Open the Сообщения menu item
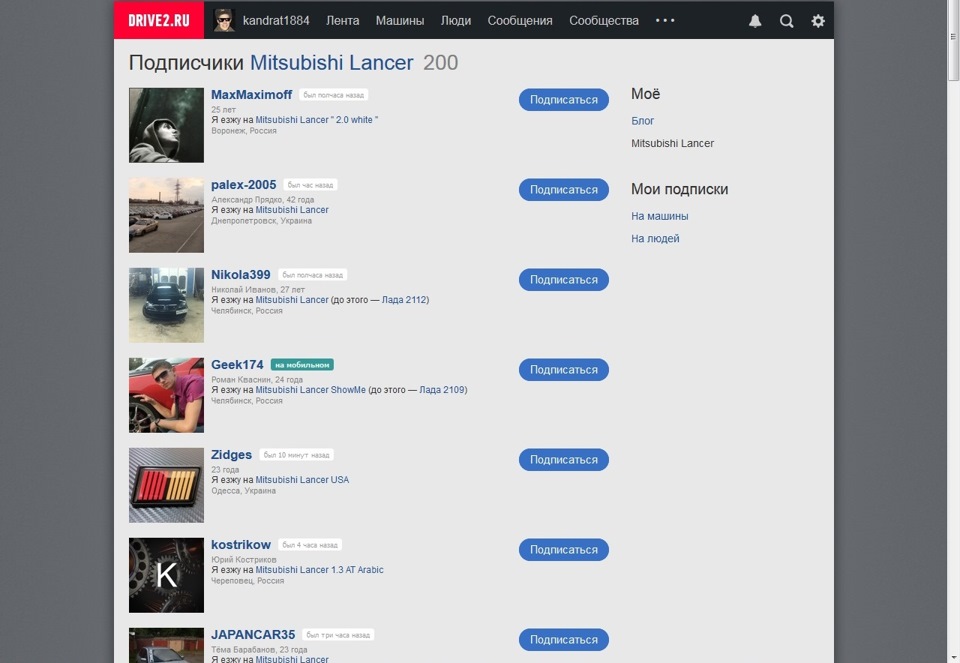 click(x=520, y=21)
